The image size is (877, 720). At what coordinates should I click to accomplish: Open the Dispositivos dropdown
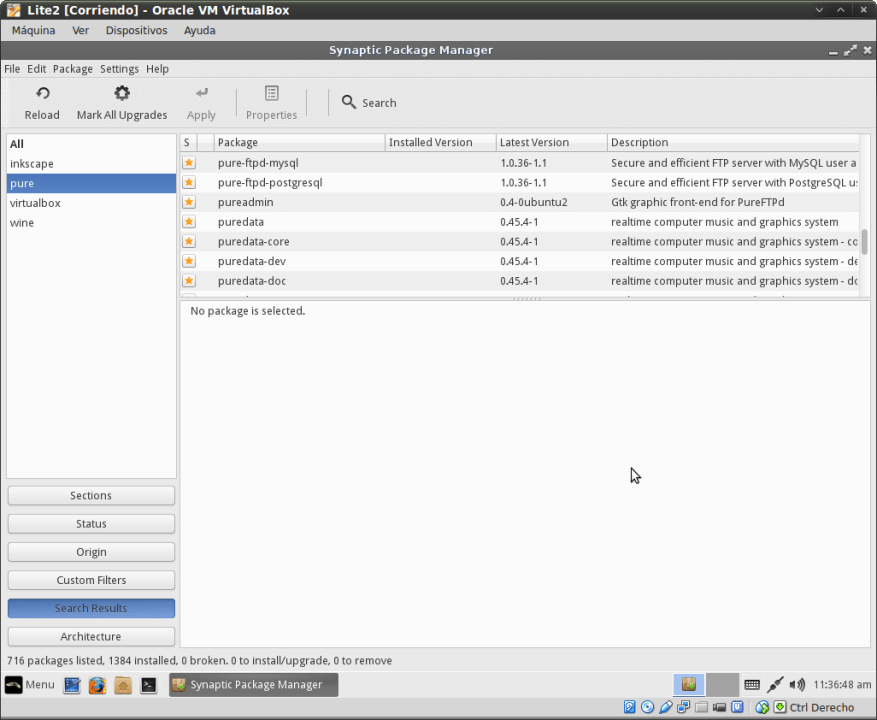pos(136,30)
